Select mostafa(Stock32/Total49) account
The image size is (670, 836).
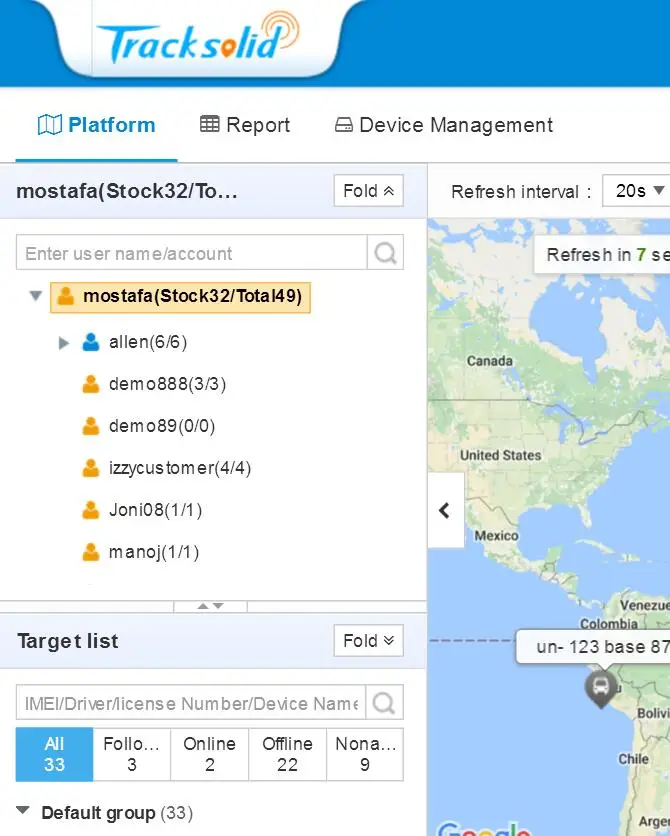point(180,297)
